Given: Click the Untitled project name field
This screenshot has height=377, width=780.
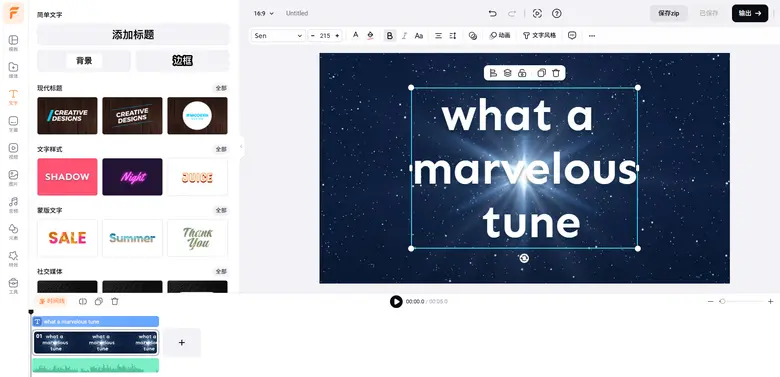Looking at the screenshot, I should tap(297, 13).
